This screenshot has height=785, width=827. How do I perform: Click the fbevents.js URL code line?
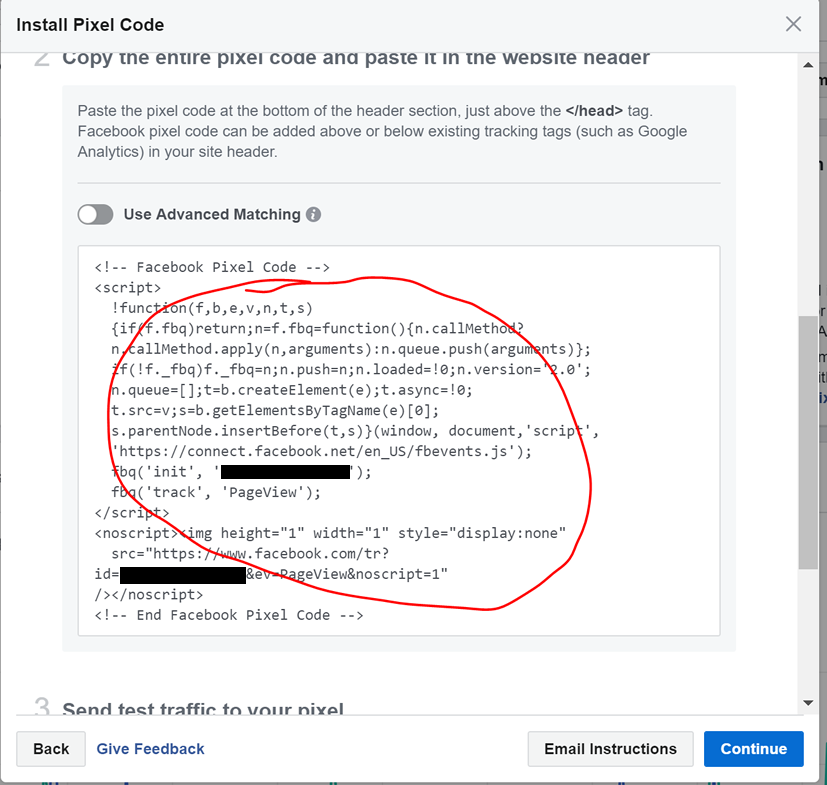[322, 452]
